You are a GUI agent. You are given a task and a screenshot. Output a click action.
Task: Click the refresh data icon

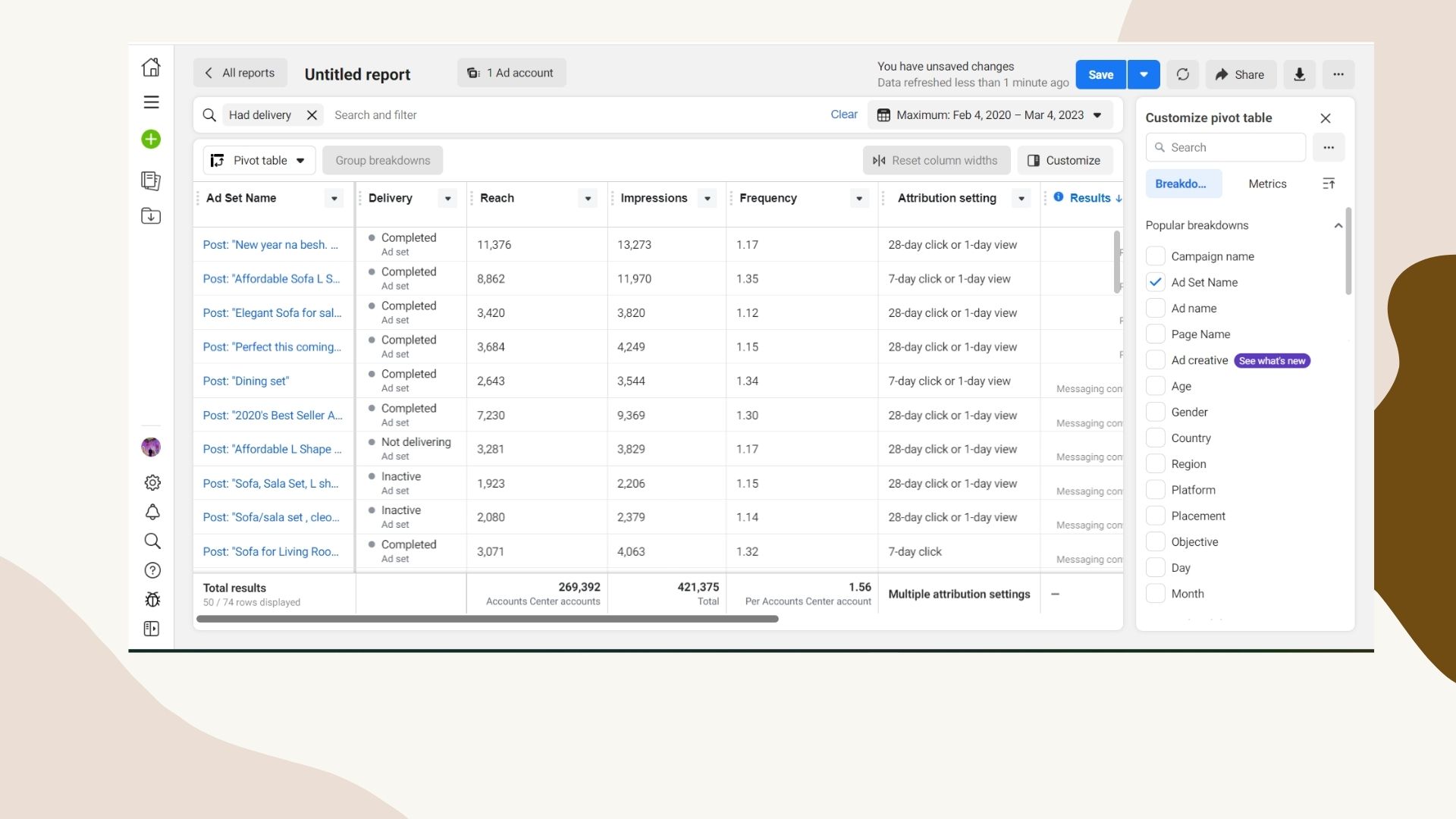click(x=1182, y=74)
